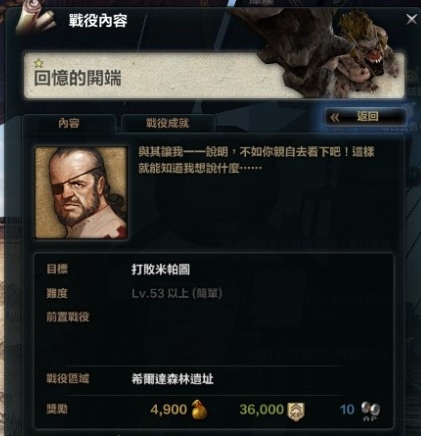
Task: Close the 戰役內容 window
Action: tap(412, 19)
